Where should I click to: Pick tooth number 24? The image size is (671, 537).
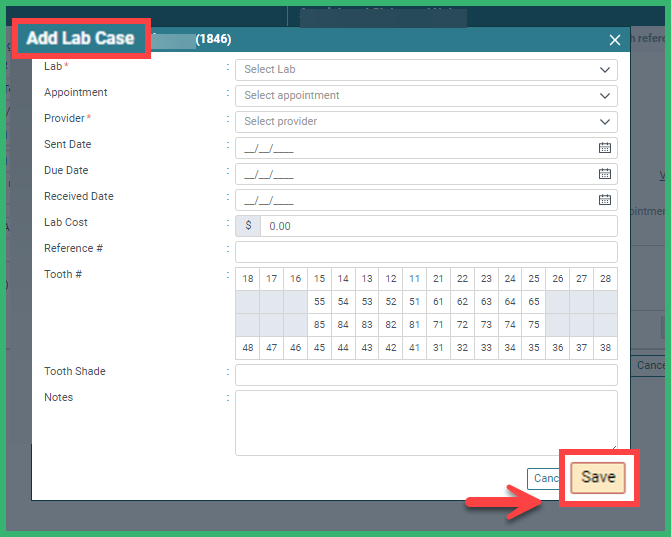click(510, 279)
